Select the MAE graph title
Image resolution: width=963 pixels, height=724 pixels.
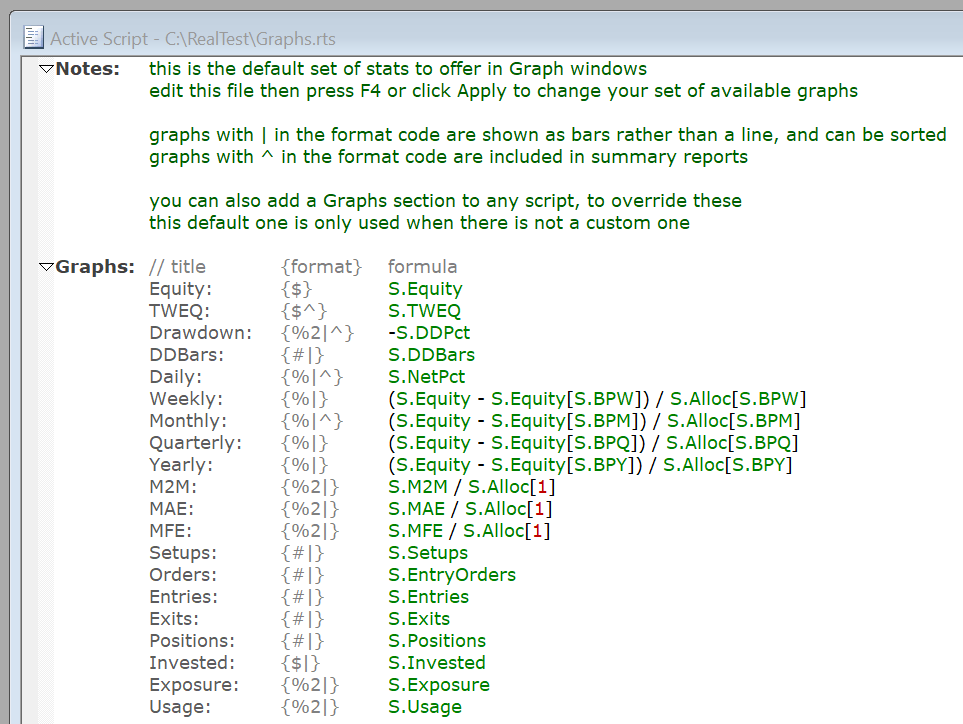172,509
